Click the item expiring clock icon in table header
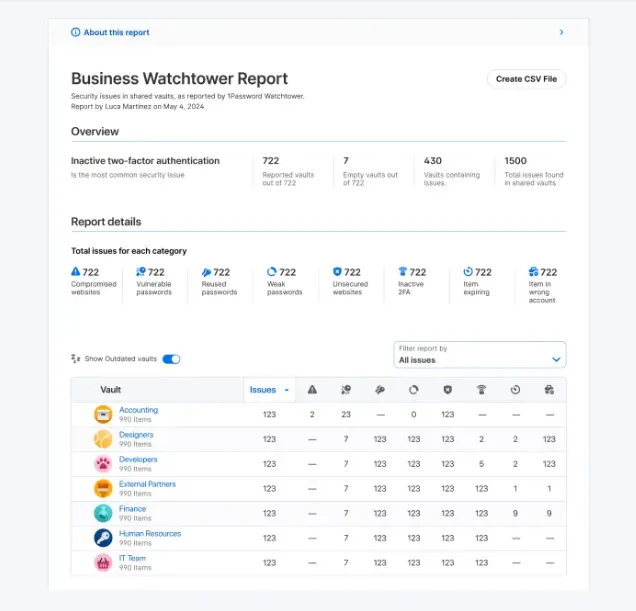This screenshot has height=611, width=636. (x=515, y=390)
